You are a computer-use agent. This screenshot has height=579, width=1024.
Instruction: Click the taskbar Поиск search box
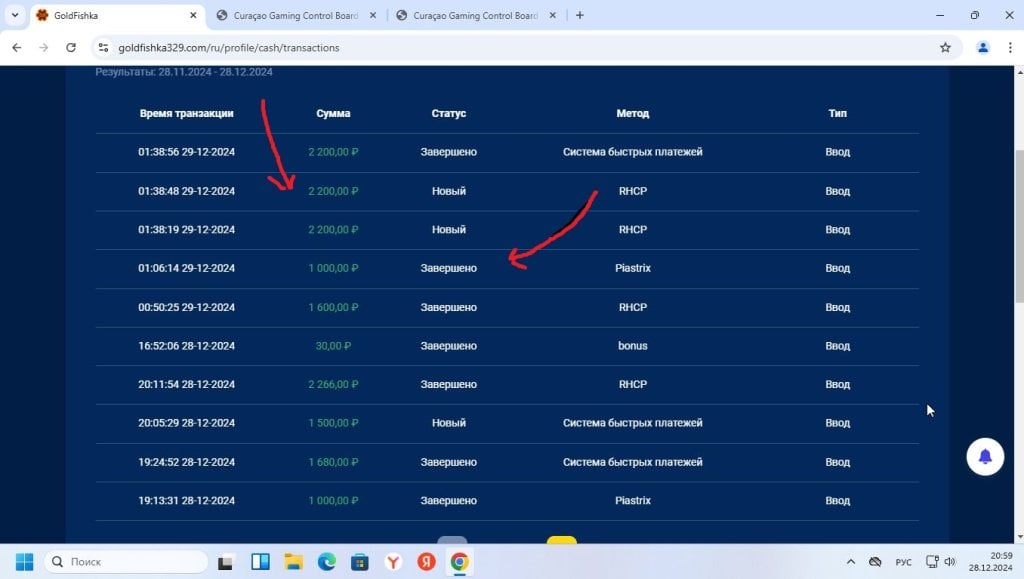pos(125,561)
